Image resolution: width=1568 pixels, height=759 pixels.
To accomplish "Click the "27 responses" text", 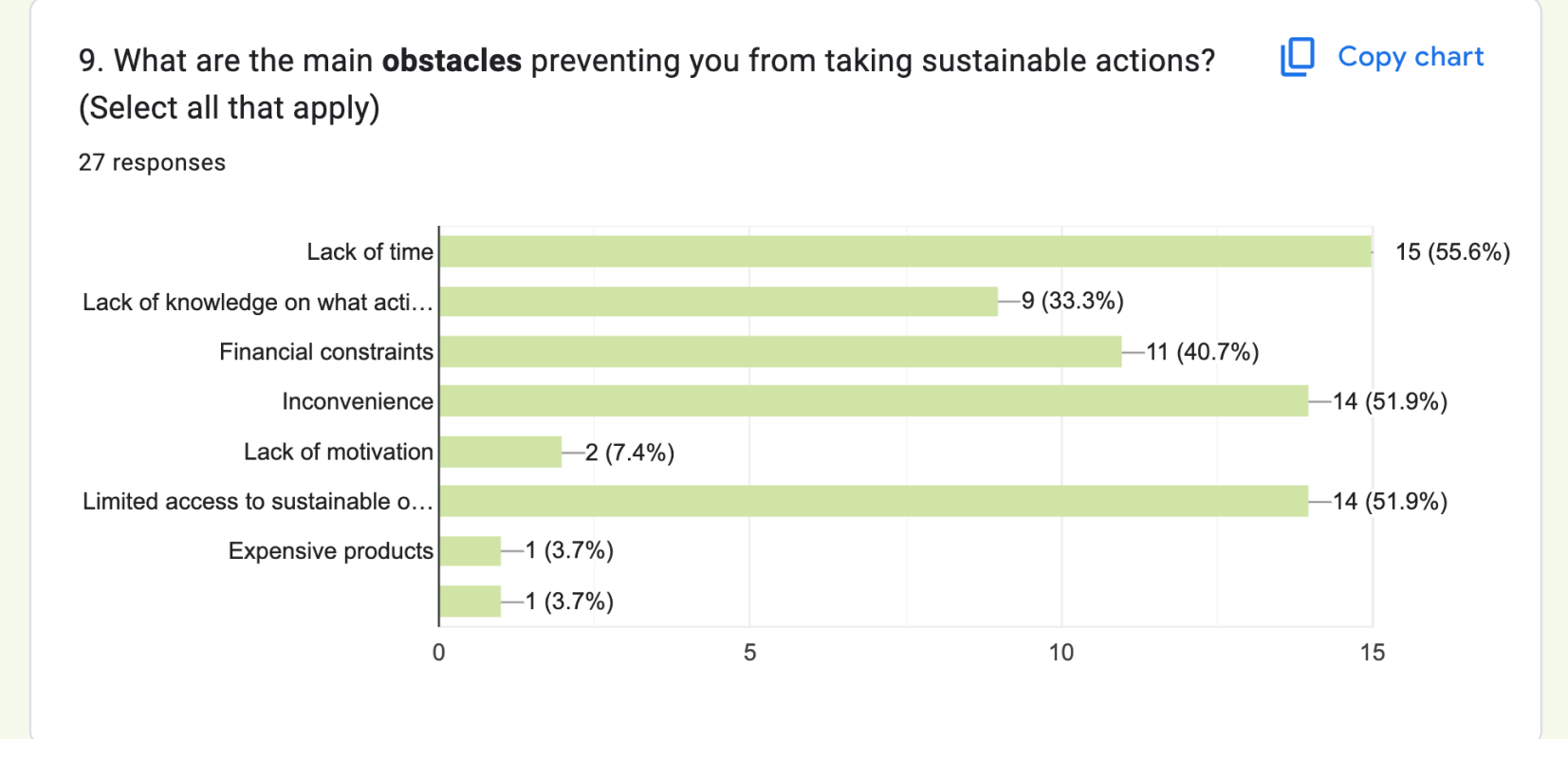I will pyautogui.click(x=152, y=163).
